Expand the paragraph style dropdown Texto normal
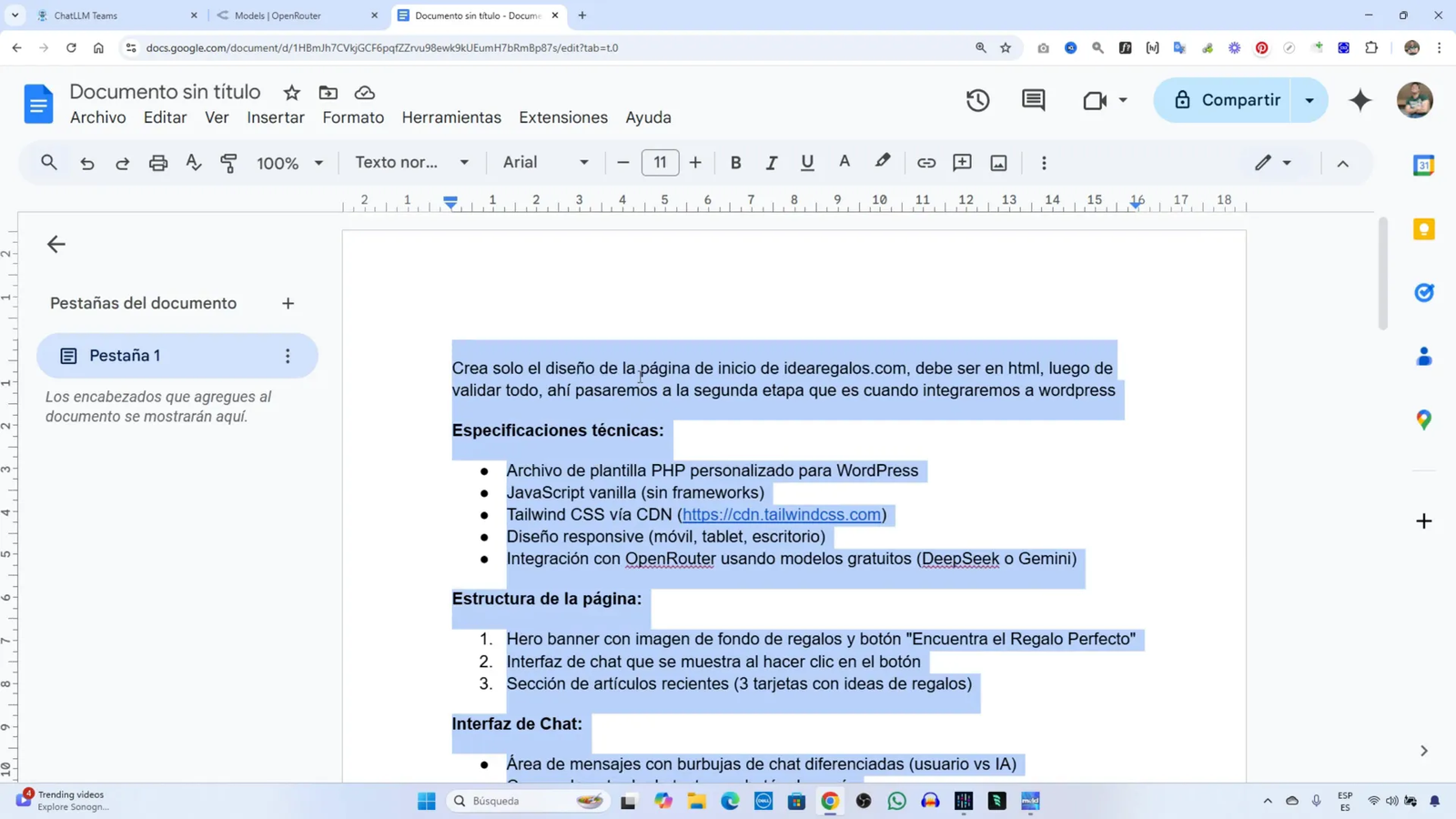 pyautogui.click(x=411, y=163)
